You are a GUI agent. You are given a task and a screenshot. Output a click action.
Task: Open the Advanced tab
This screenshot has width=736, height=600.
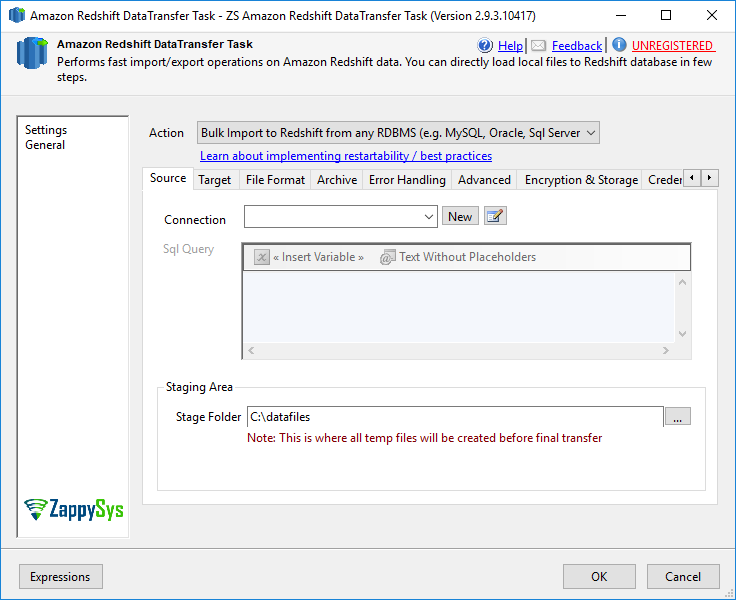pos(484,180)
